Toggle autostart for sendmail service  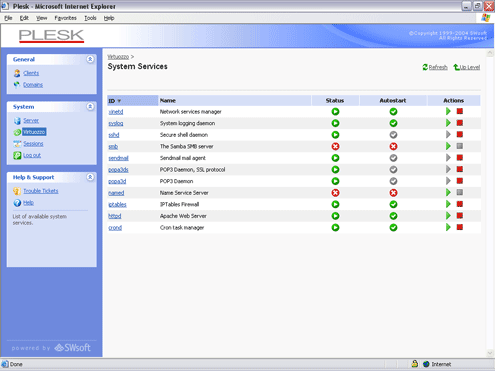393,158
